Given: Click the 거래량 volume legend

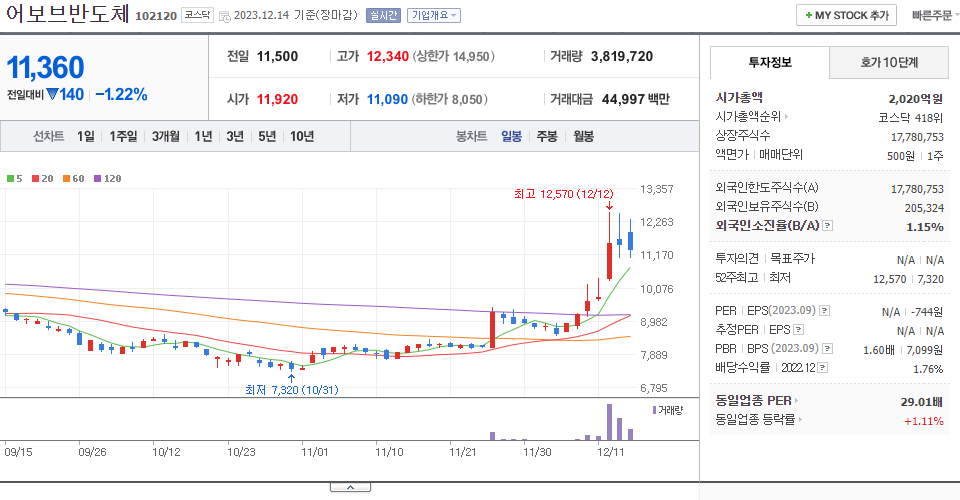Looking at the screenshot, I should tap(668, 410).
